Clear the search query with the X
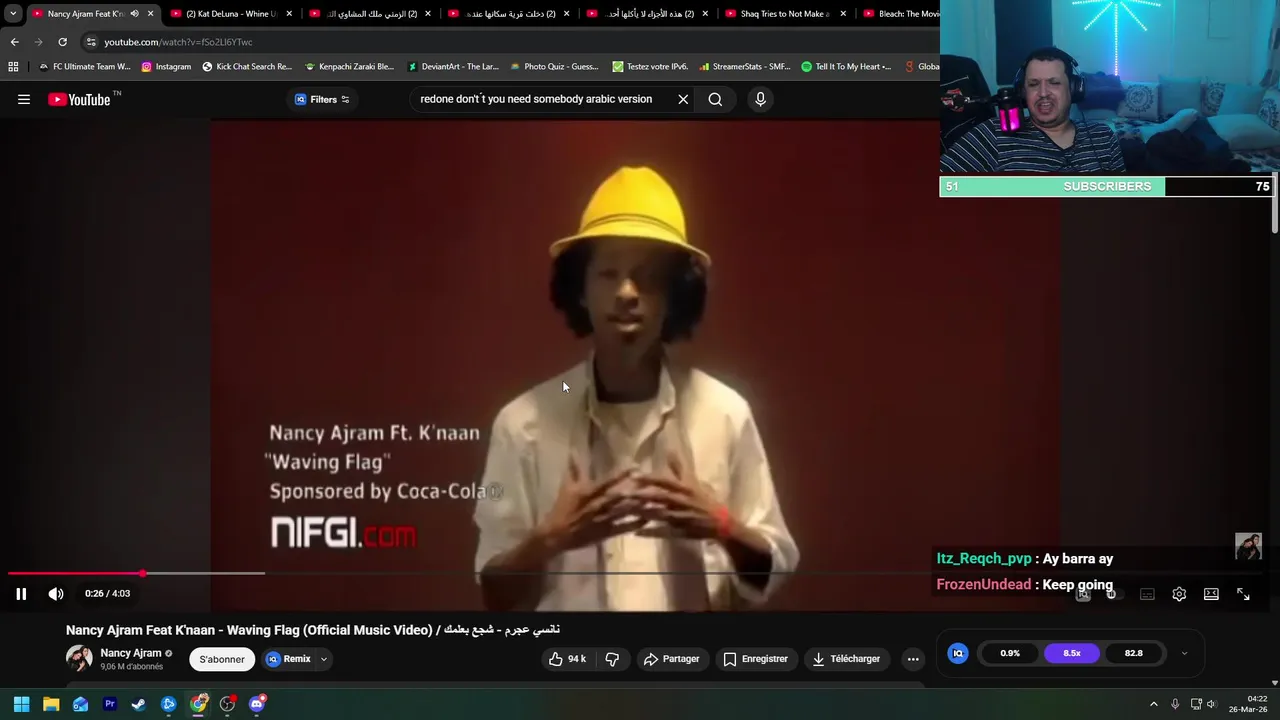Image resolution: width=1280 pixels, height=720 pixels. click(x=683, y=99)
